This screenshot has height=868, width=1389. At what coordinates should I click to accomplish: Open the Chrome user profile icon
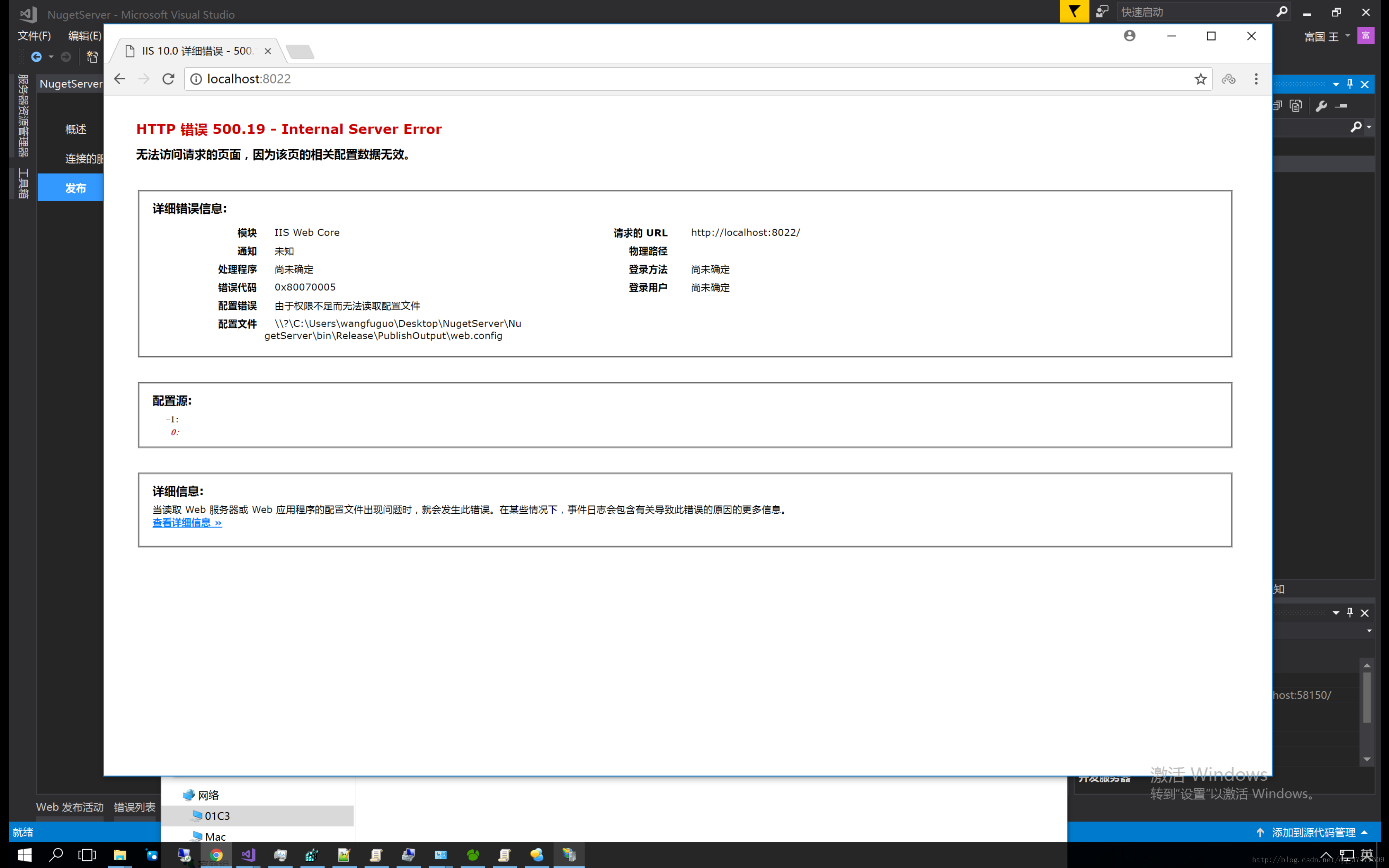click(1129, 36)
